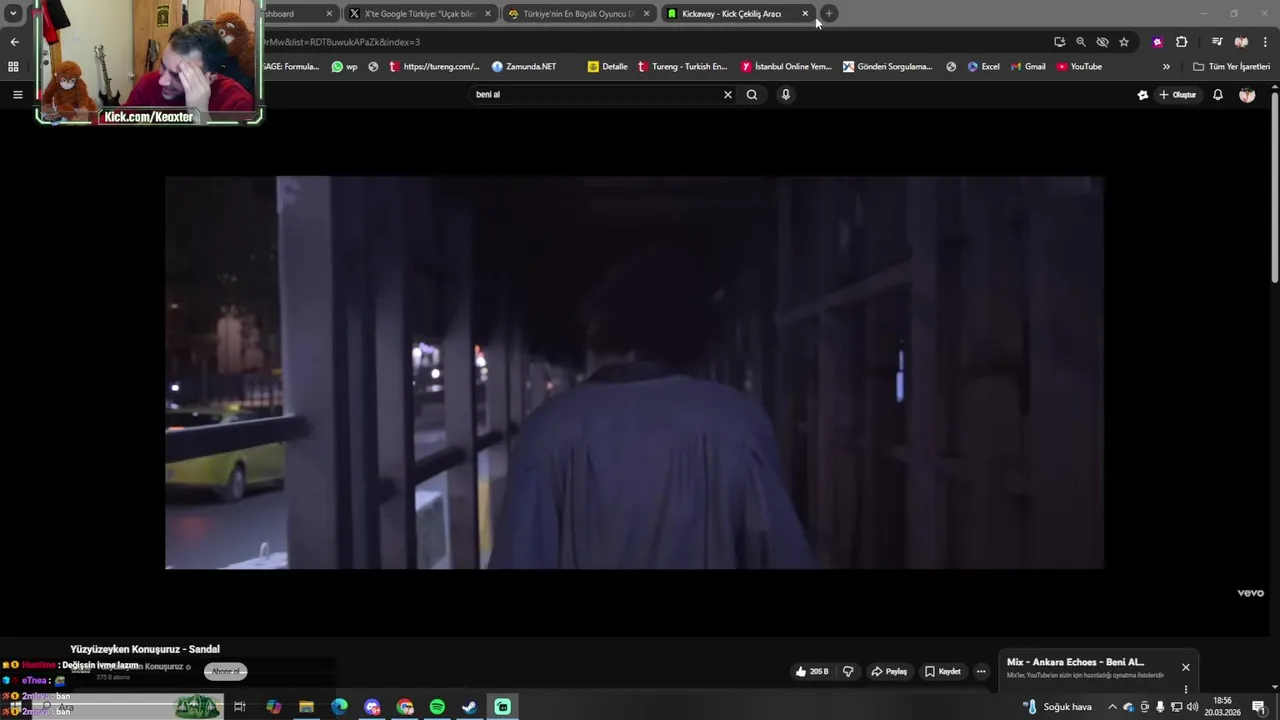The image size is (1280, 720).
Task: Close the Kickaway tab
Action: click(x=805, y=14)
